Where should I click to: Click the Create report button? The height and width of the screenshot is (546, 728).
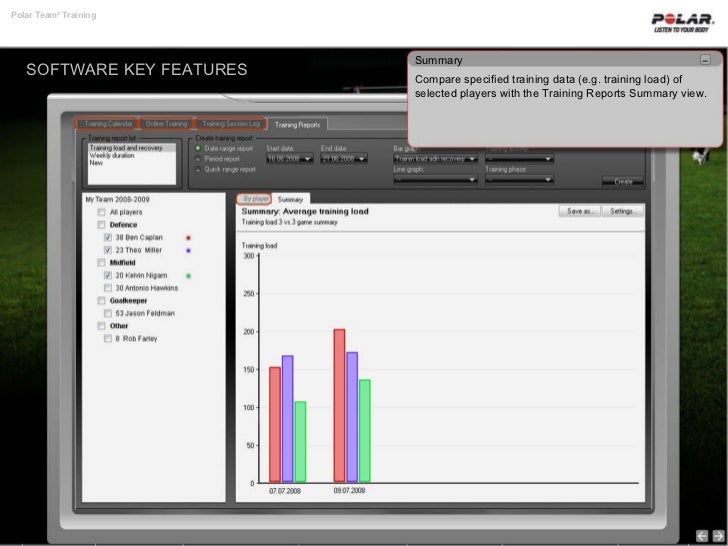623,182
